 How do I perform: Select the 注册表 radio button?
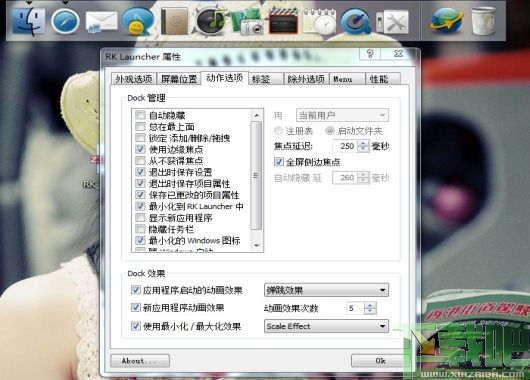[x=279, y=130]
